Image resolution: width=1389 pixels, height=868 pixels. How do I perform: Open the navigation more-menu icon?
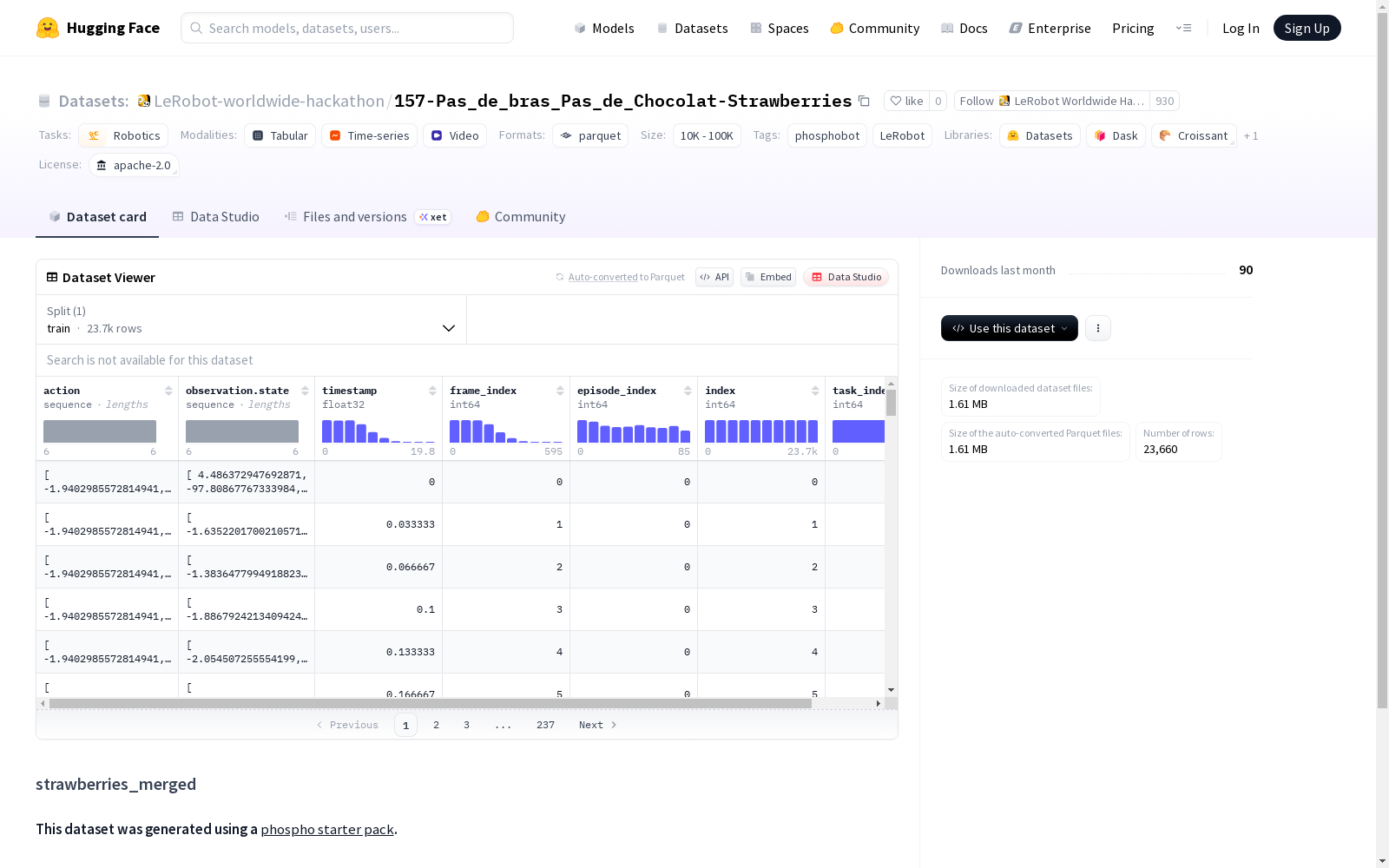pyautogui.click(x=1183, y=28)
